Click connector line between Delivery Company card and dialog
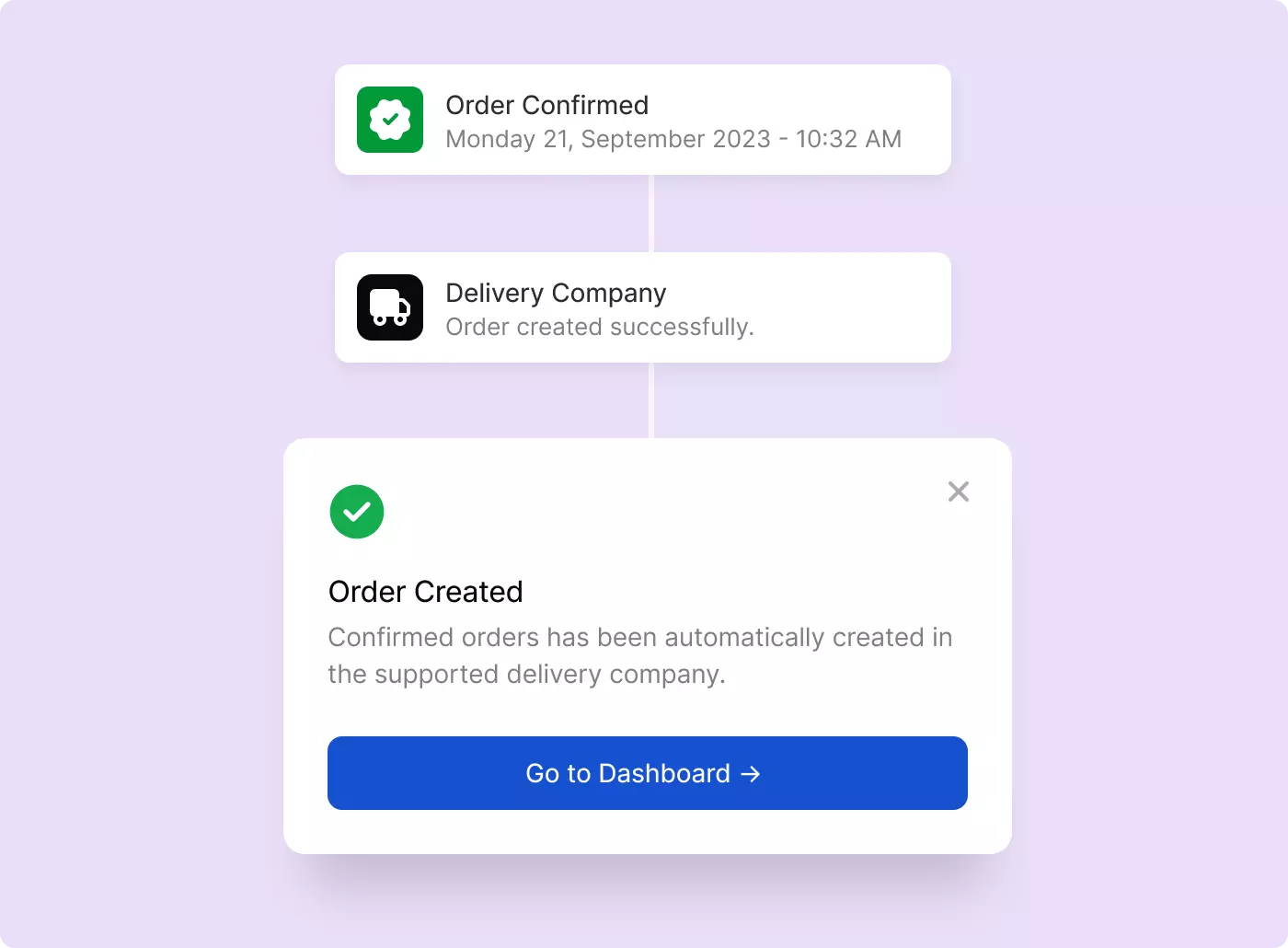This screenshot has width=1288, height=948. pos(651,400)
